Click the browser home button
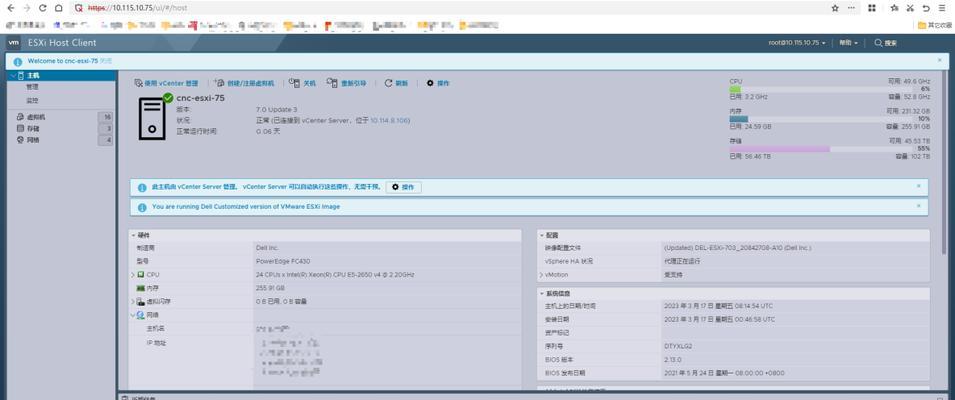 [x=58, y=8]
